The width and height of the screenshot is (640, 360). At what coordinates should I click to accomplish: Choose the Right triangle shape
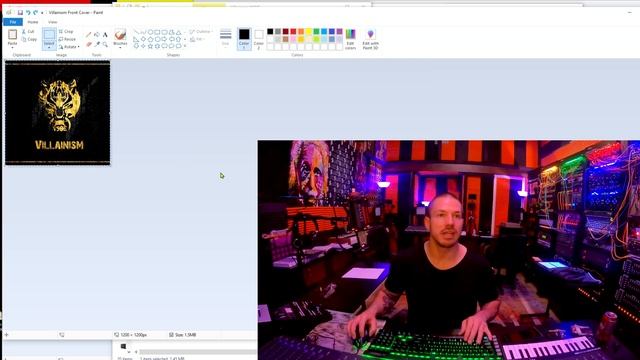pos(136,39)
